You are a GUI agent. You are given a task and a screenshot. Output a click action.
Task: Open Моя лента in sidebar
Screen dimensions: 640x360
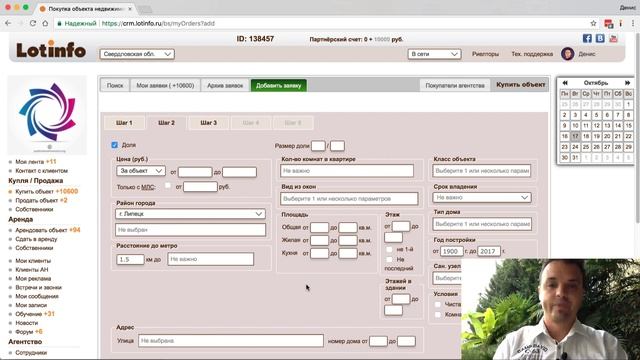[x=30, y=162]
